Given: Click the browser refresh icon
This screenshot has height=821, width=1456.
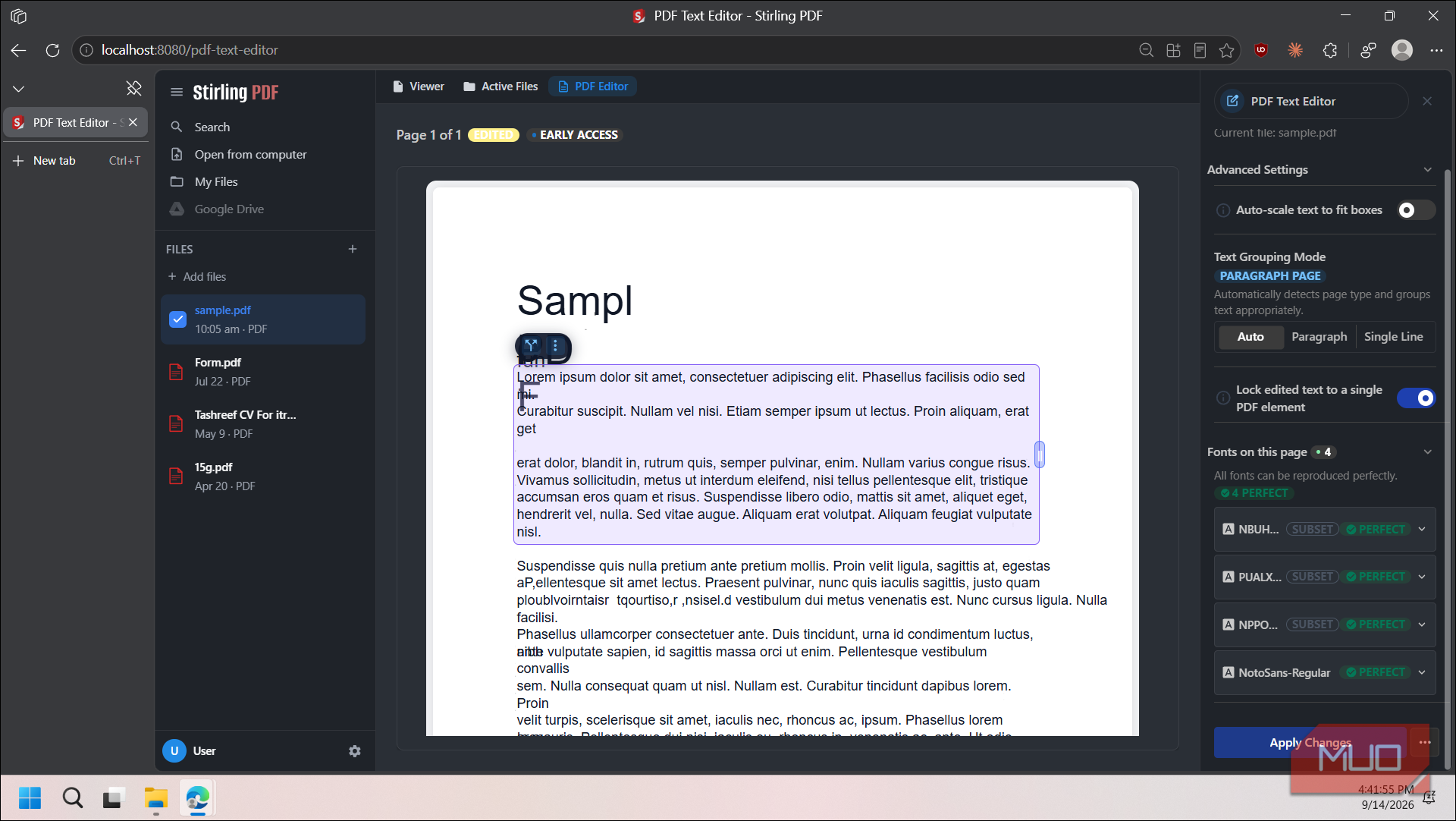Looking at the screenshot, I should pyautogui.click(x=52, y=50).
